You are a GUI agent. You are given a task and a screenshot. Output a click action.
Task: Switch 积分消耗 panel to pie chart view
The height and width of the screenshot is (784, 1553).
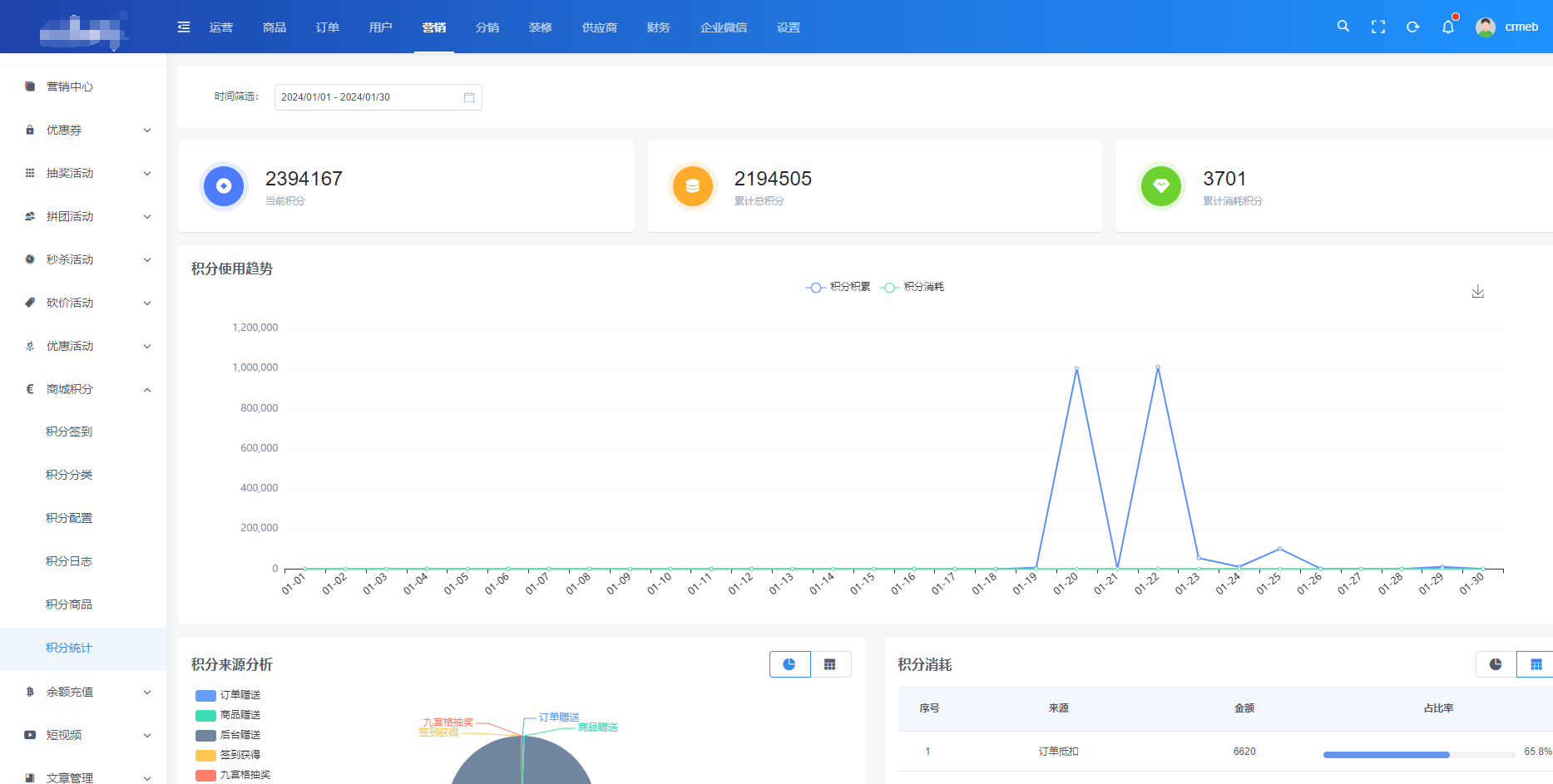pyautogui.click(x=1496, y=664)
